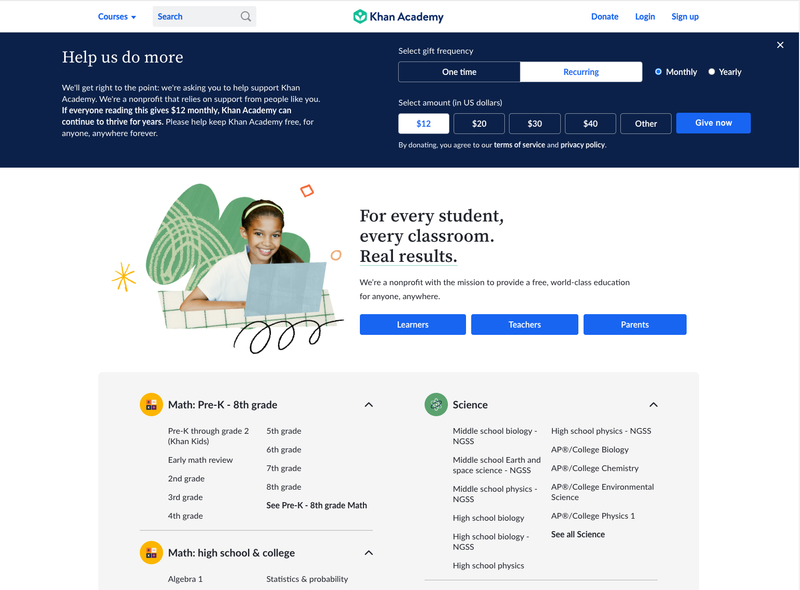Open High school physics - NGSS course

601,431
